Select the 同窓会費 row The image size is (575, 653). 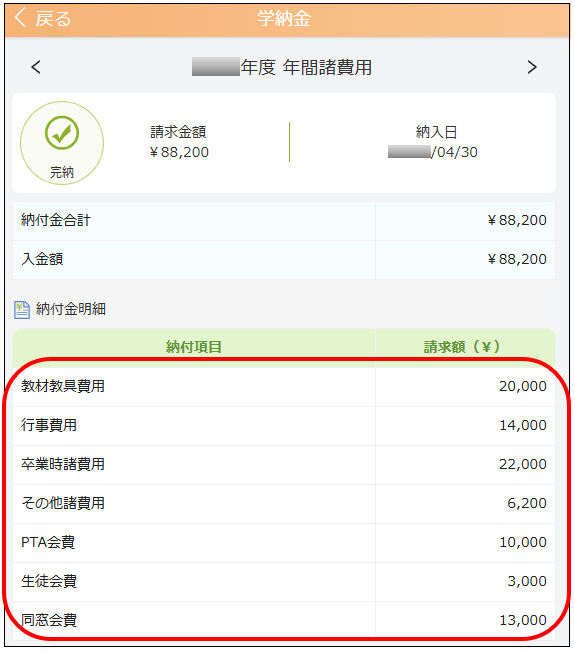tap(284, 621)
